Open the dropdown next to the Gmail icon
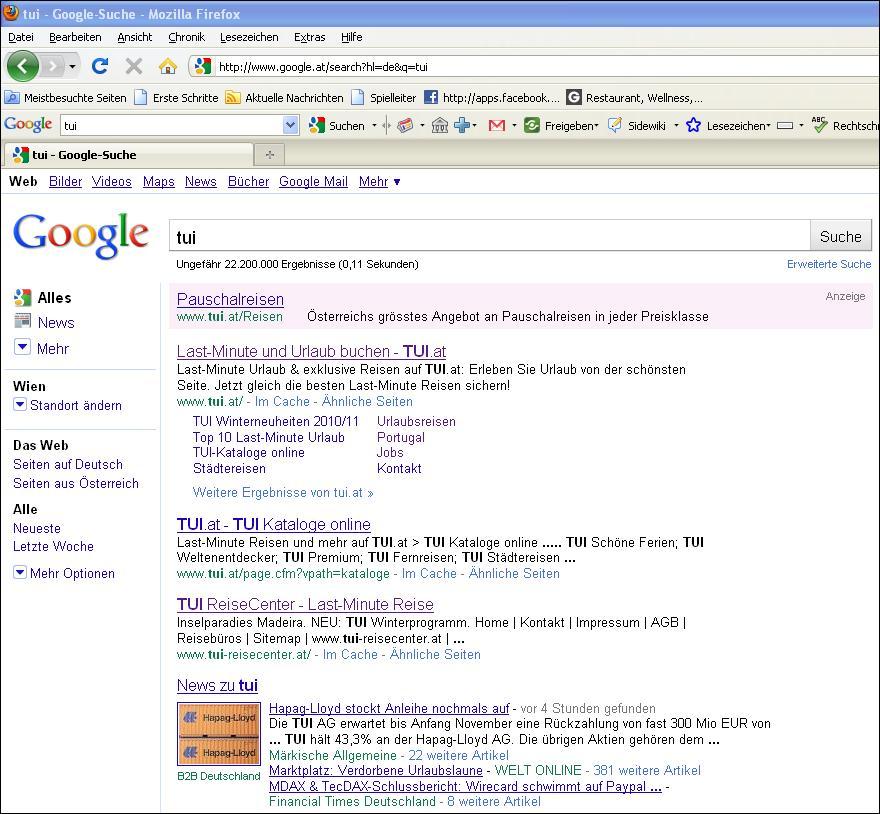880x814 pixels. tap(514, 126)
